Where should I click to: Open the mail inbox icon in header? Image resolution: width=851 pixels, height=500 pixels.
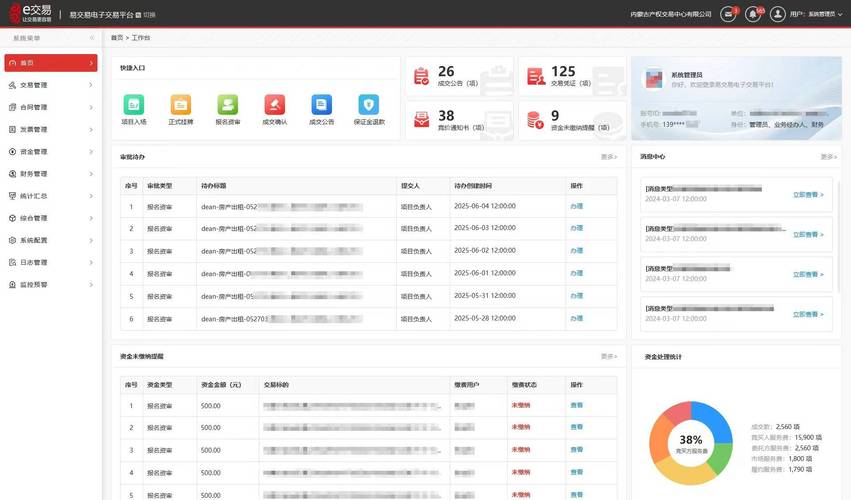pyautogui.click(x=728, y=14)
